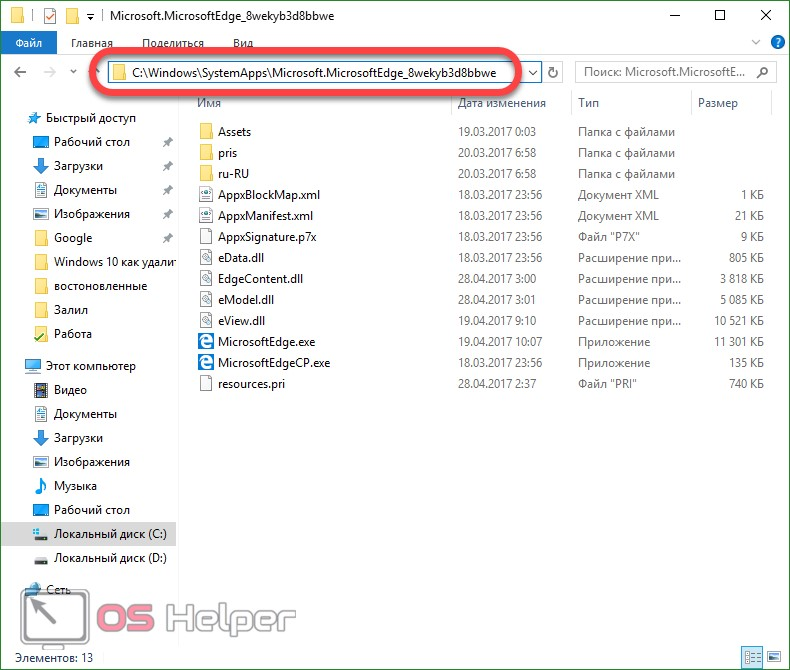Click the Back navigation arrow

20,72
